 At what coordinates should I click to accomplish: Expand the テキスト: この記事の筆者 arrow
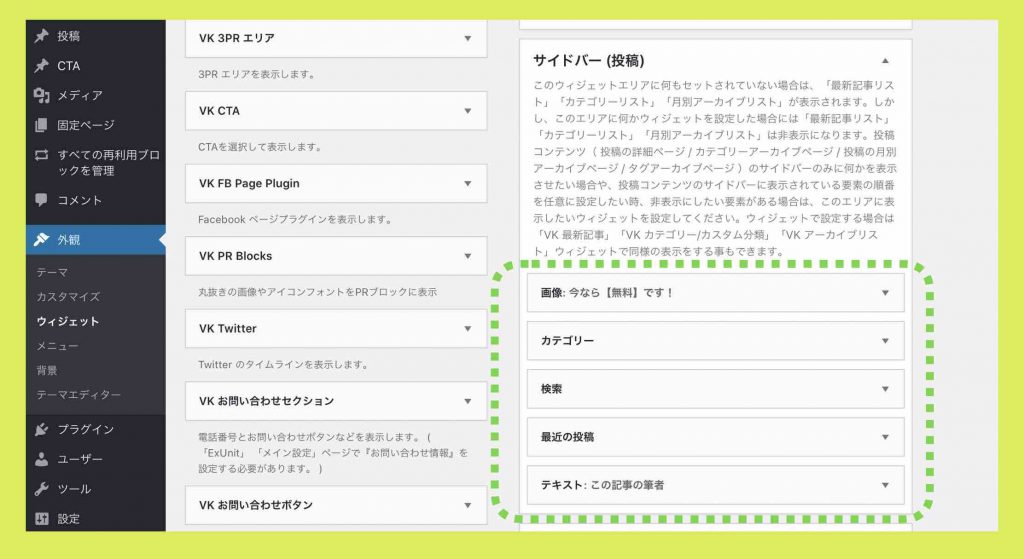885,485
